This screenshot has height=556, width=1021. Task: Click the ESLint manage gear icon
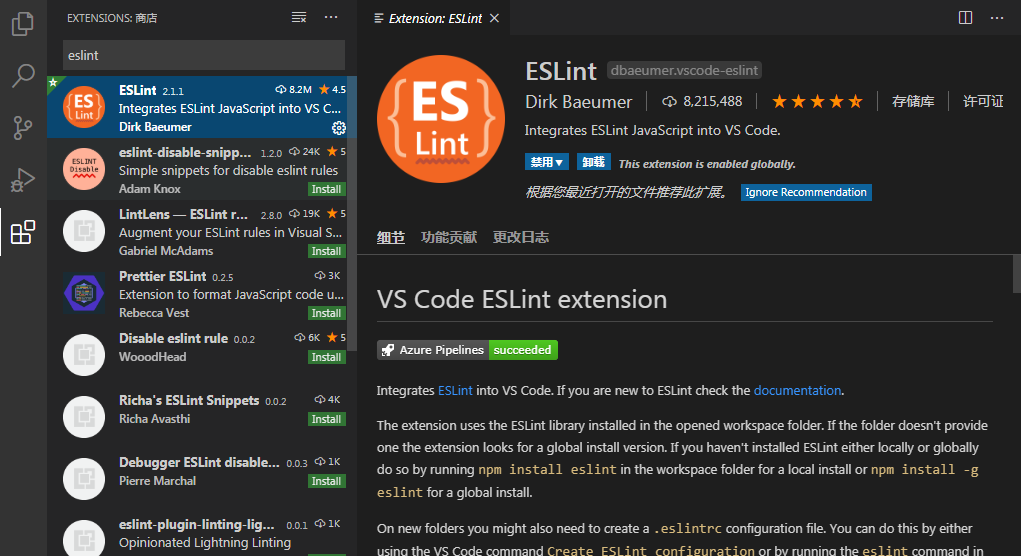pyautogui.click(x=339, y=128)
